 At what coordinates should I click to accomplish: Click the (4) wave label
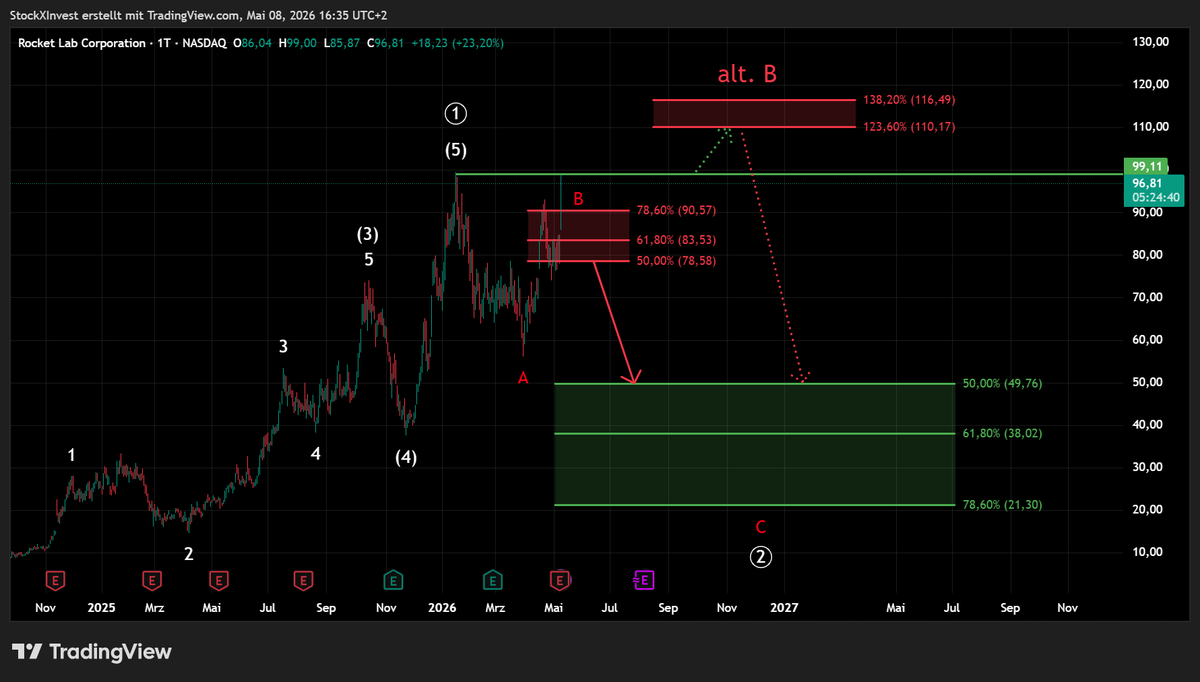(x=405, y=458)
